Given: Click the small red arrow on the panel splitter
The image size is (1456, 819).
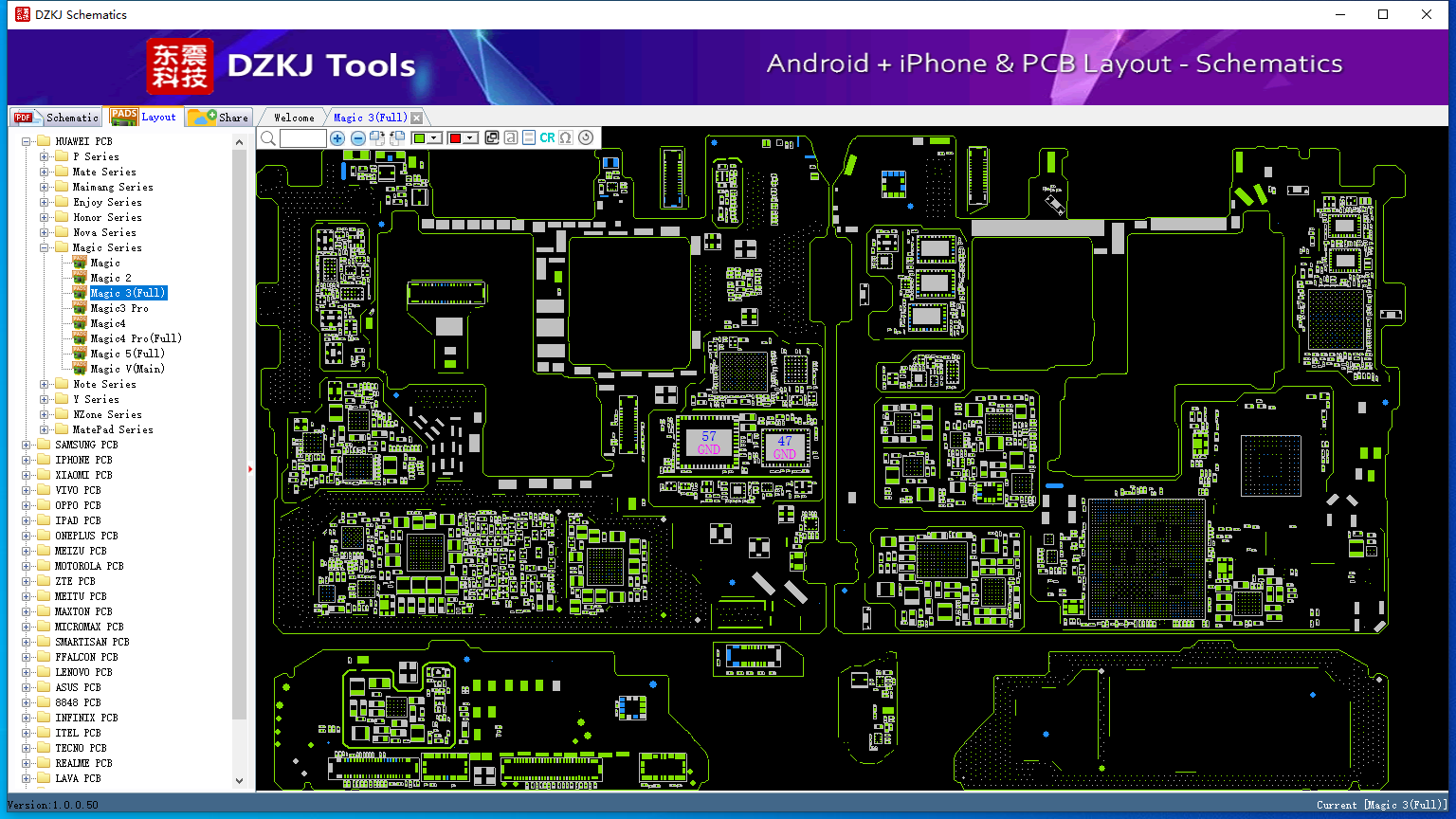Looking at the screenshot, I should point(250,468).
